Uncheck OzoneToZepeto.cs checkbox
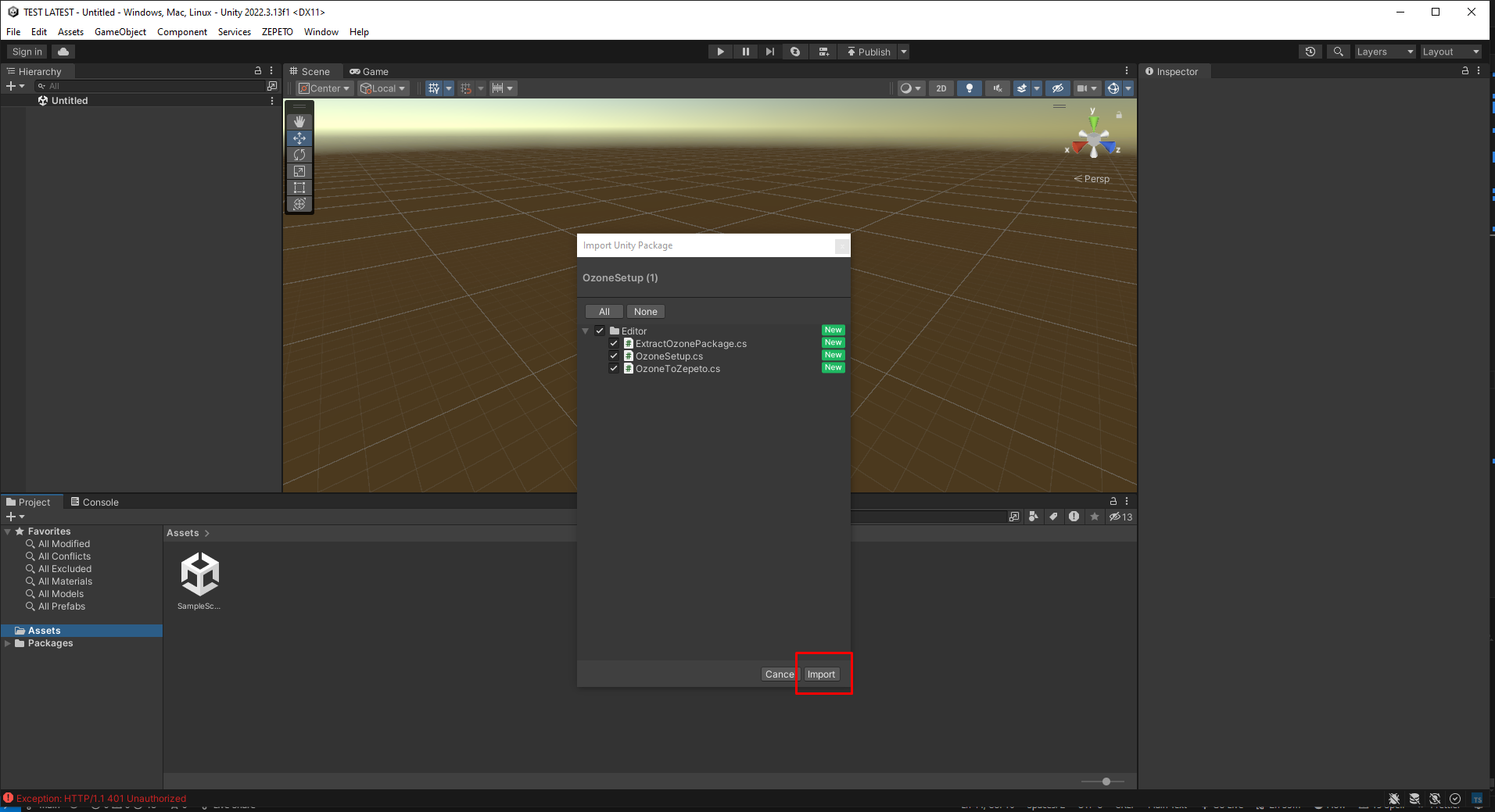The image size is (1495, 812). (x=614, y=368)
